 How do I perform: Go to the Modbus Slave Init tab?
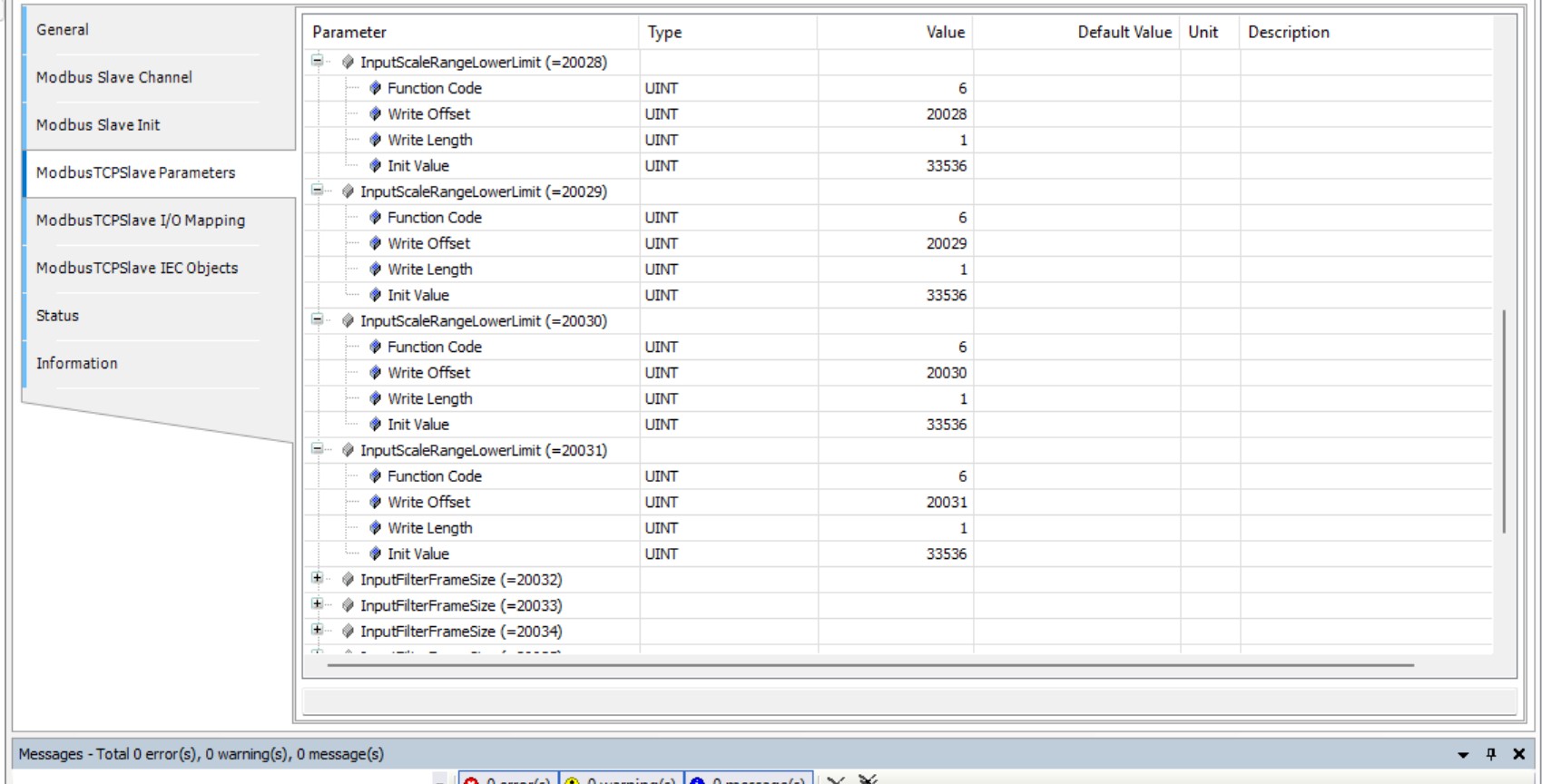click(98, 125)
